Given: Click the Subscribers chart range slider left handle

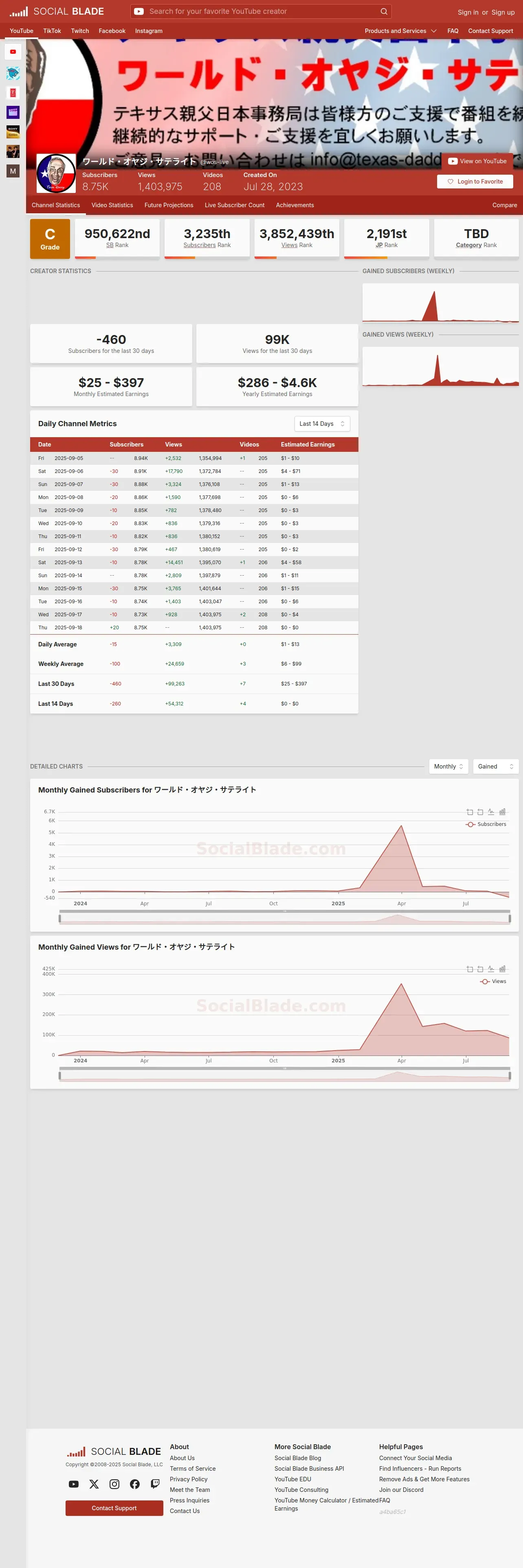Looking at the screenshot, I should point(59,918).
